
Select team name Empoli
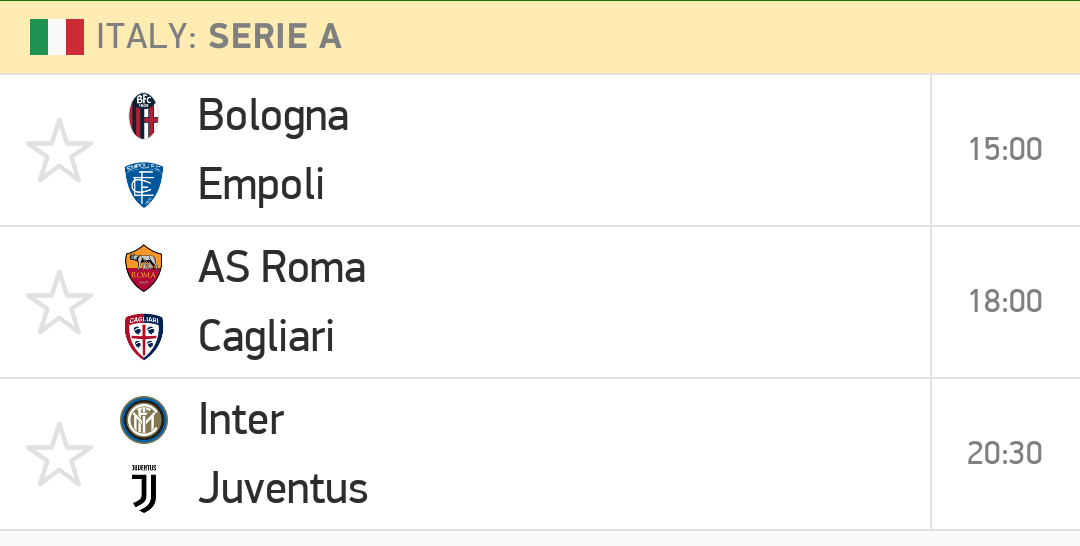[261, 185]
